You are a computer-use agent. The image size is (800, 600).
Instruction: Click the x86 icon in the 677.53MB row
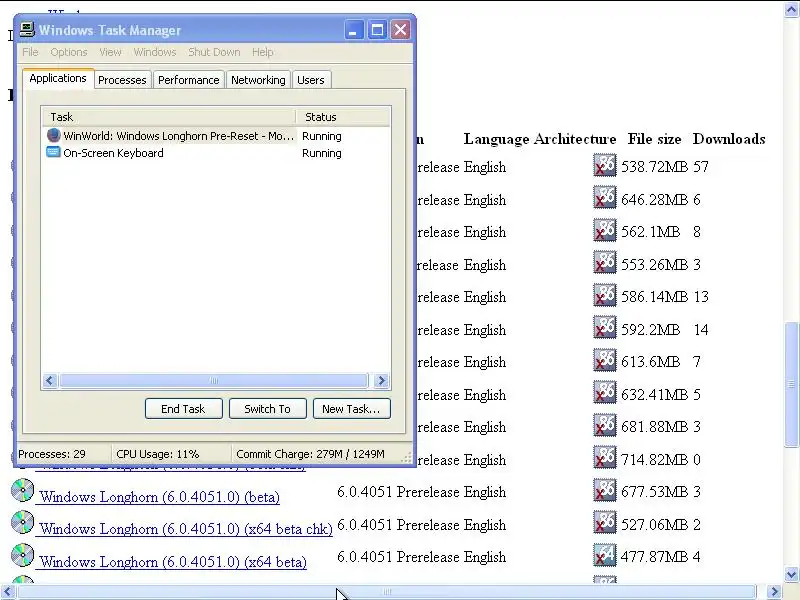tap(605, 490)
